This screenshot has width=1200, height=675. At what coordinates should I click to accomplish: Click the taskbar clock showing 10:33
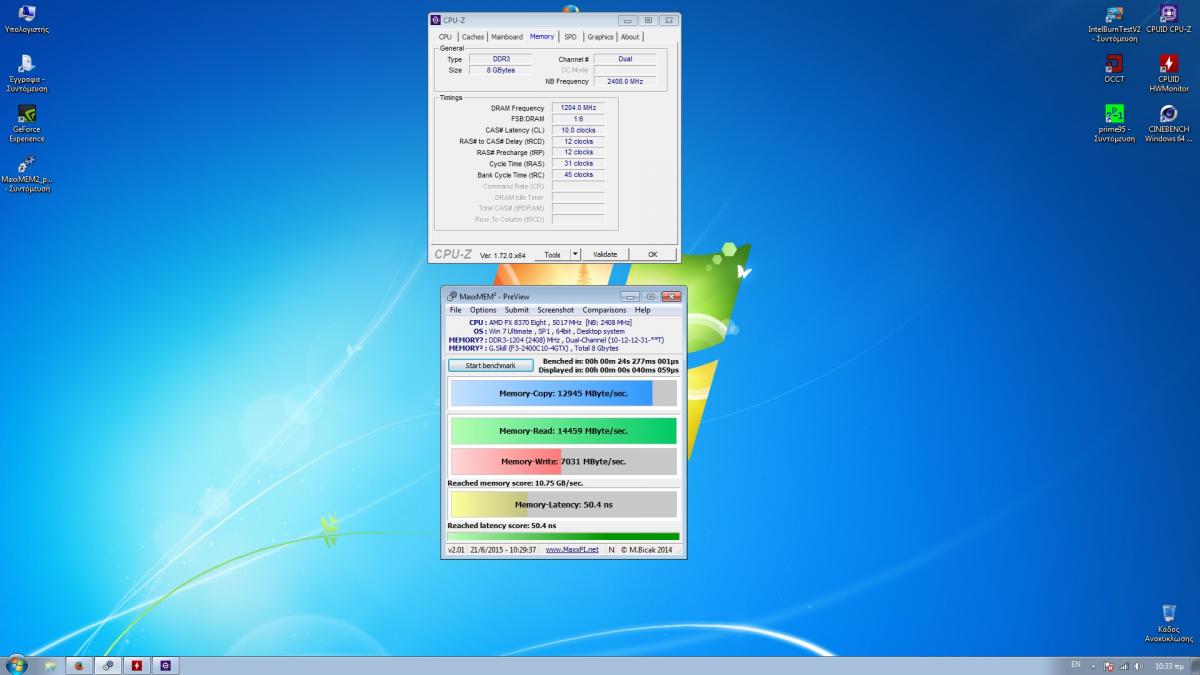[1169, 665]
